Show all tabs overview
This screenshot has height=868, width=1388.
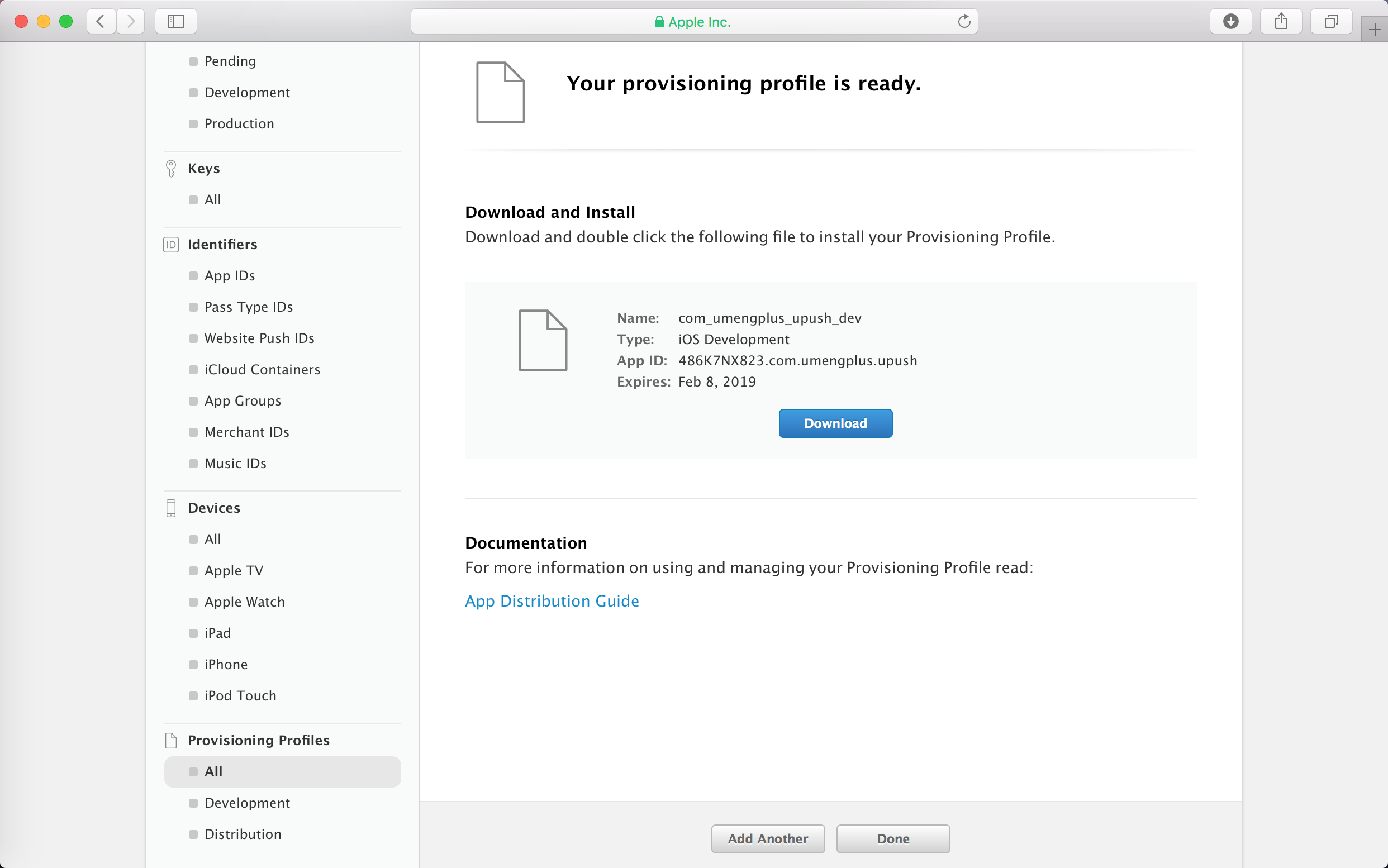click(x=1331, y=22)
